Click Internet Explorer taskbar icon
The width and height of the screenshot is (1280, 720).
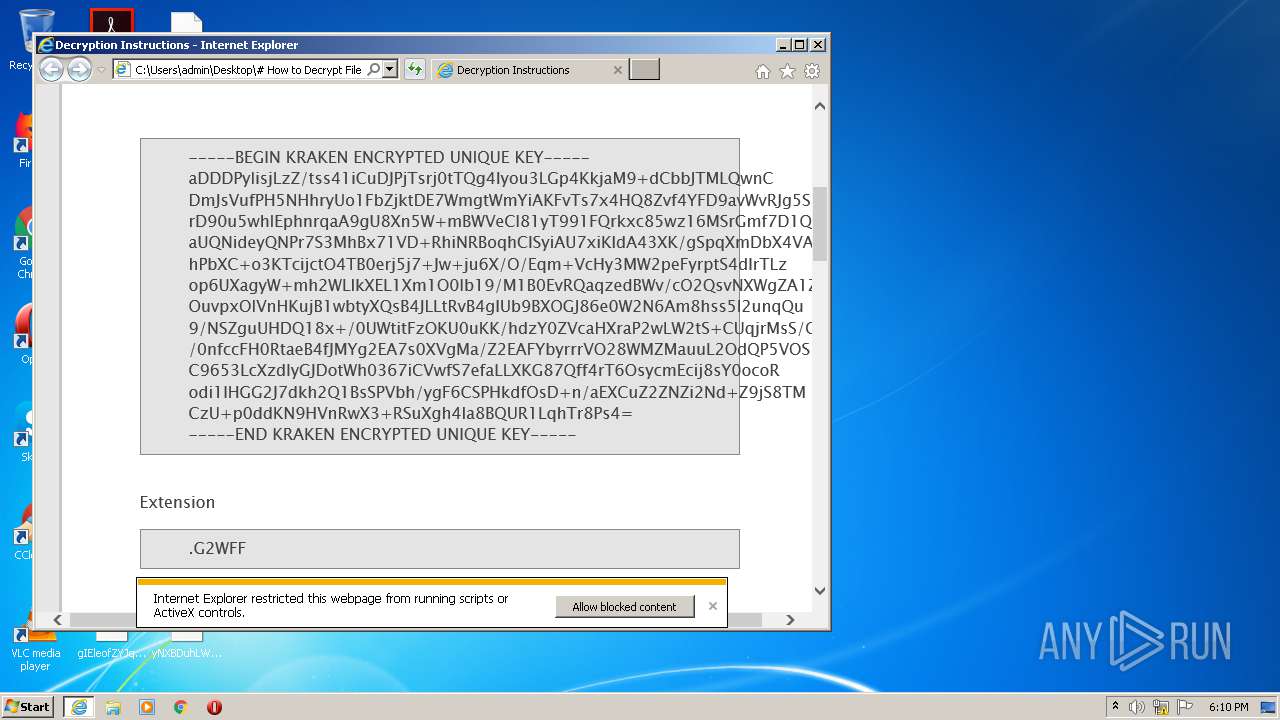[79, 707]
